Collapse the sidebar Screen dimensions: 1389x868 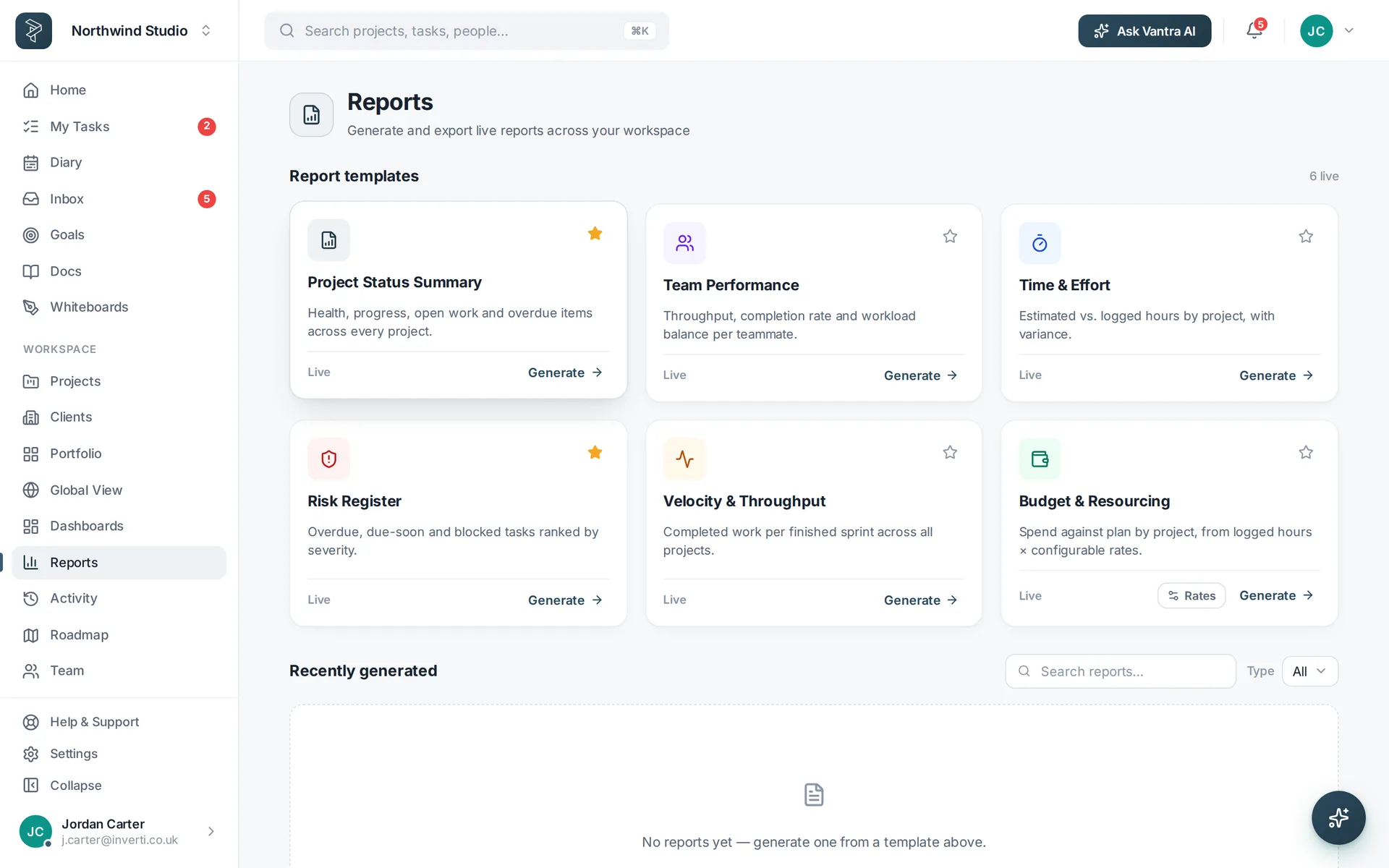click(119, 786)
